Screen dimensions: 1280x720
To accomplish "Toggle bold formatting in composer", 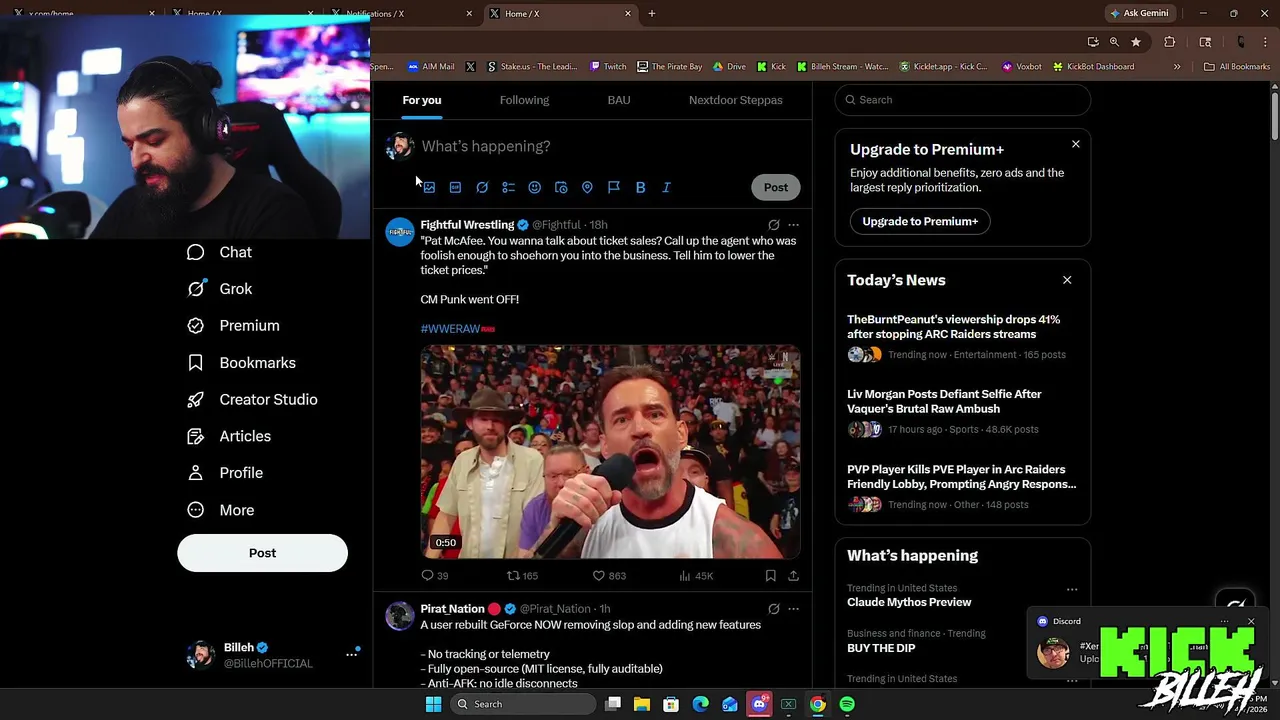I will click(x=640, y=187).
